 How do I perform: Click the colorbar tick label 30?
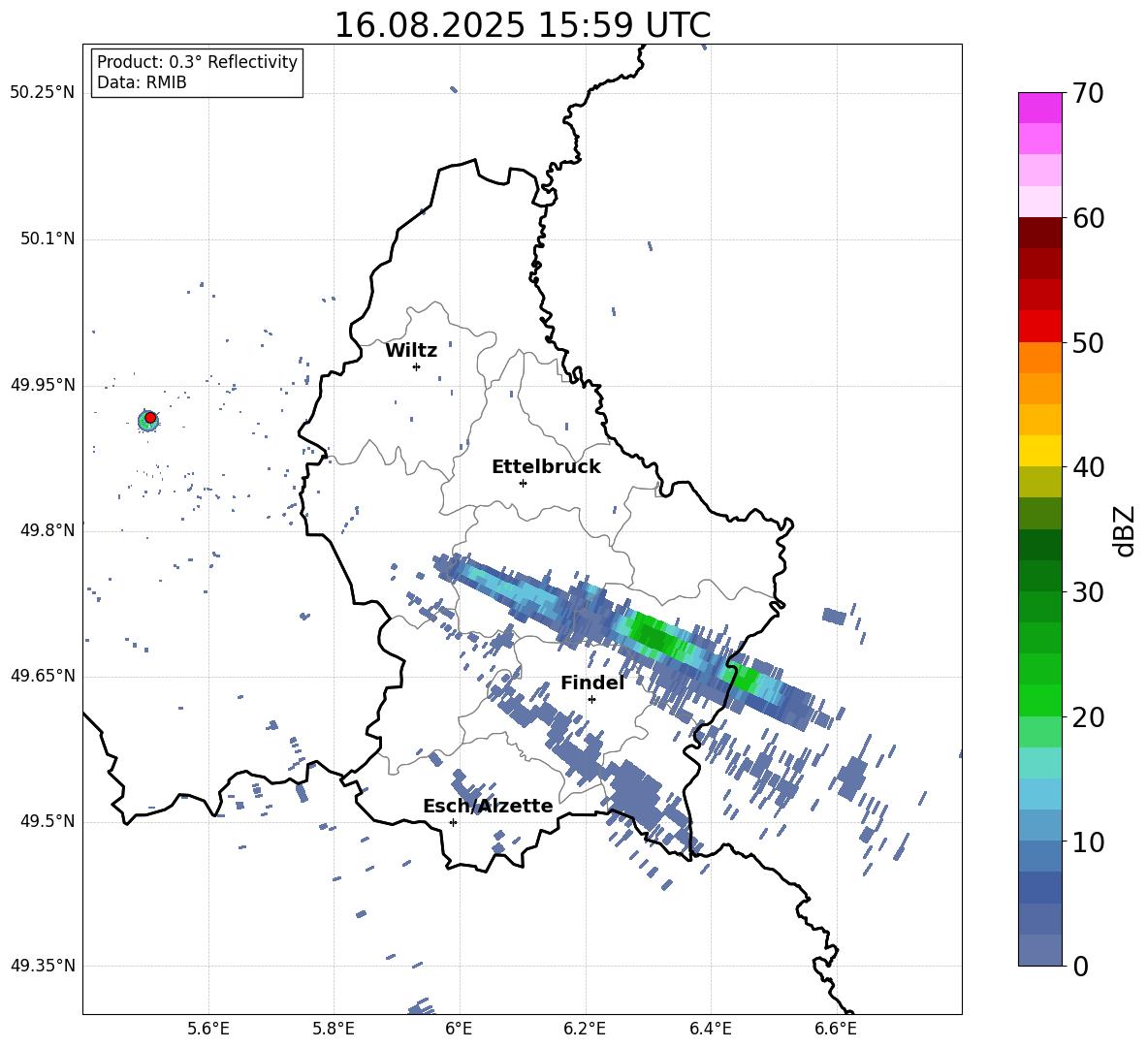coord(1088,592)
